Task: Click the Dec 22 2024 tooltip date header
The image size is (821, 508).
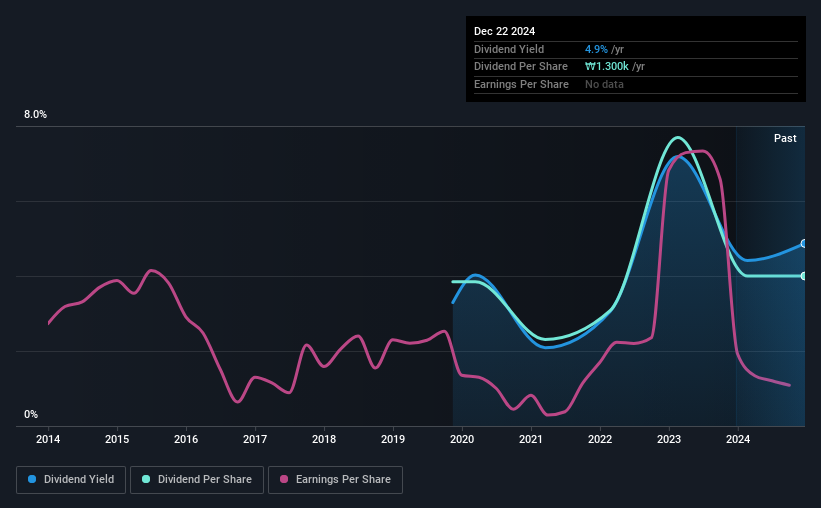Action: (504, 31)
